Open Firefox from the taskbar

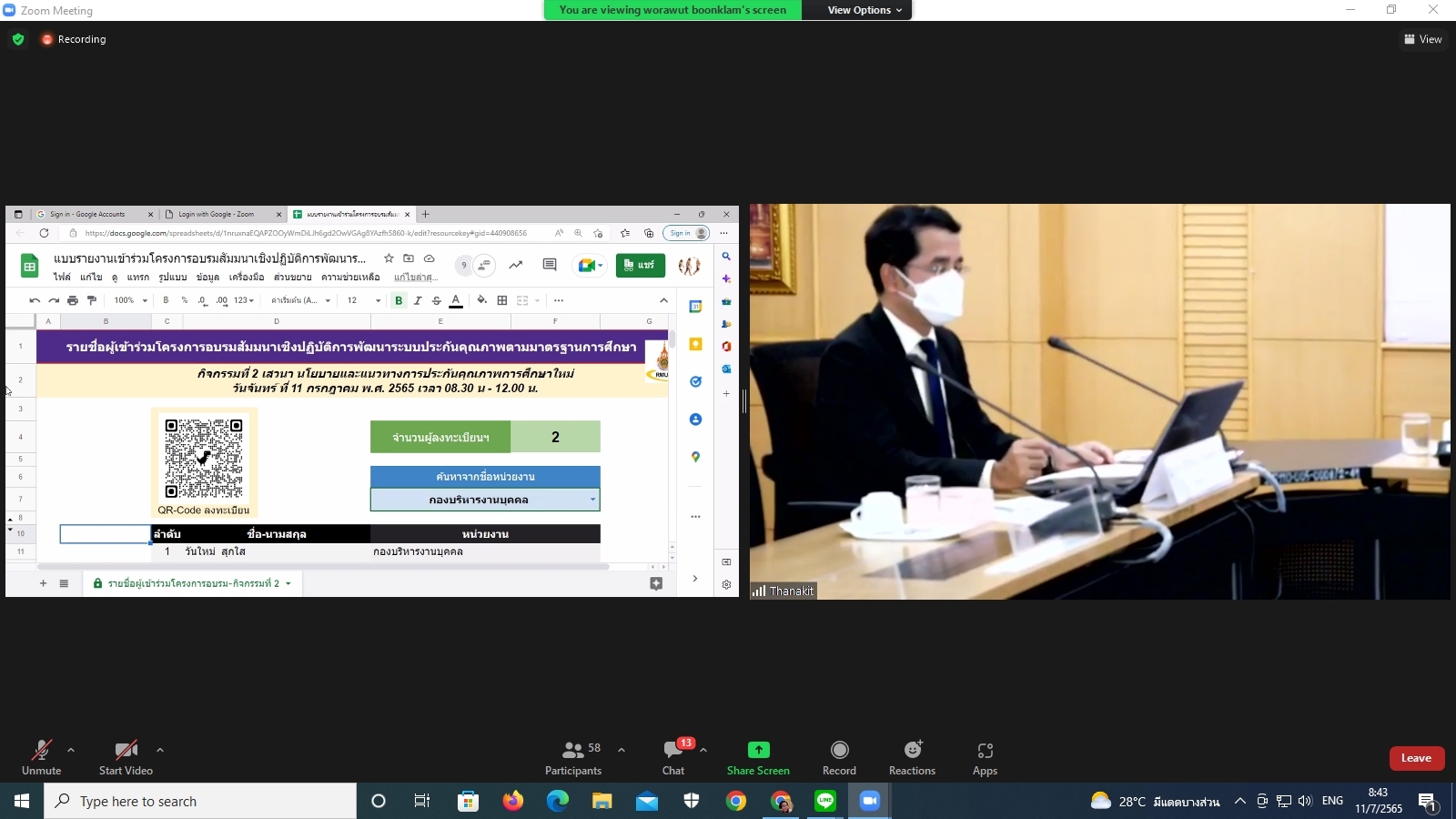point(513,801)
